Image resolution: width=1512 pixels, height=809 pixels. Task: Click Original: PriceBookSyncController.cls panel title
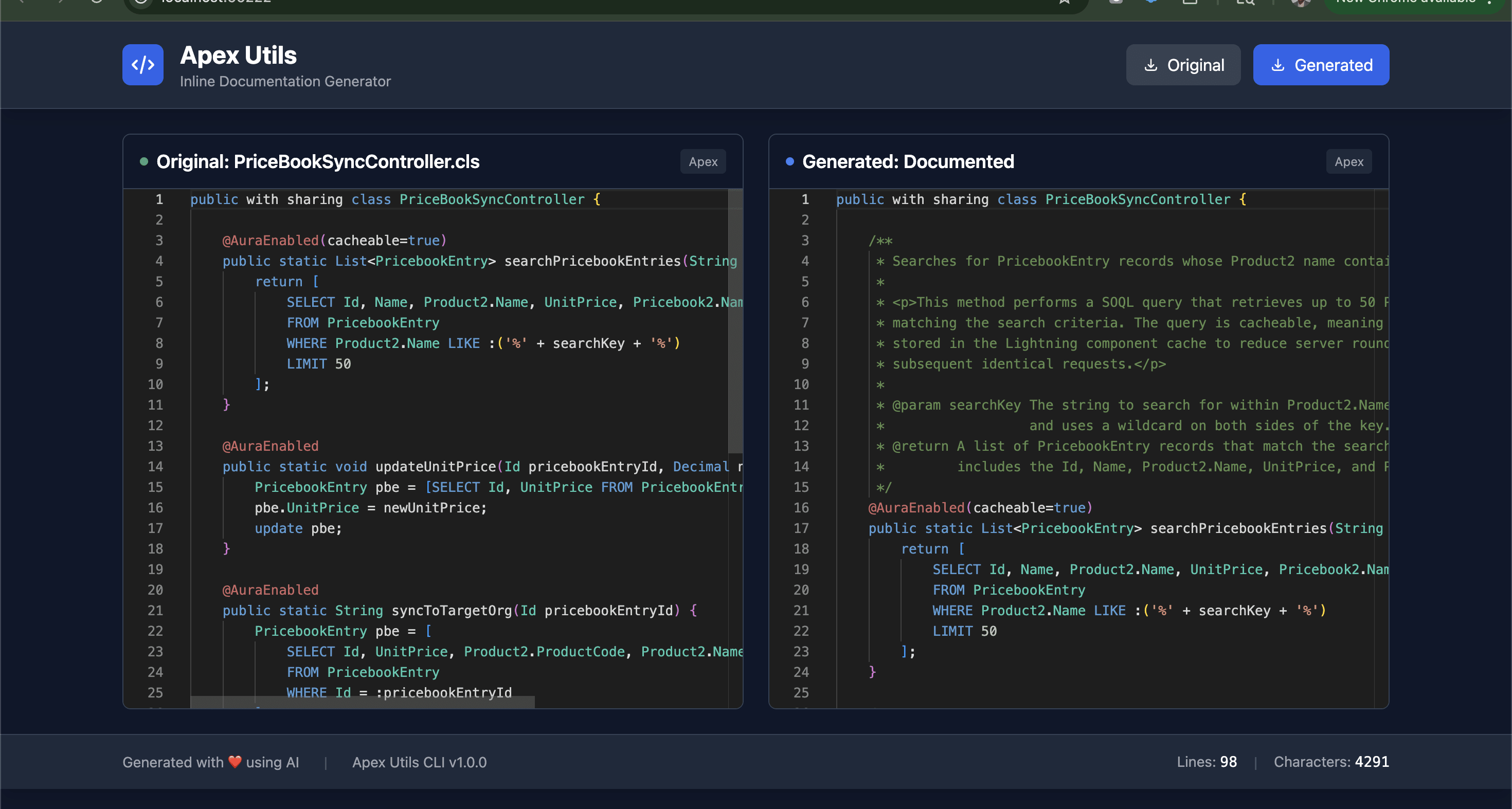(317, 161)
